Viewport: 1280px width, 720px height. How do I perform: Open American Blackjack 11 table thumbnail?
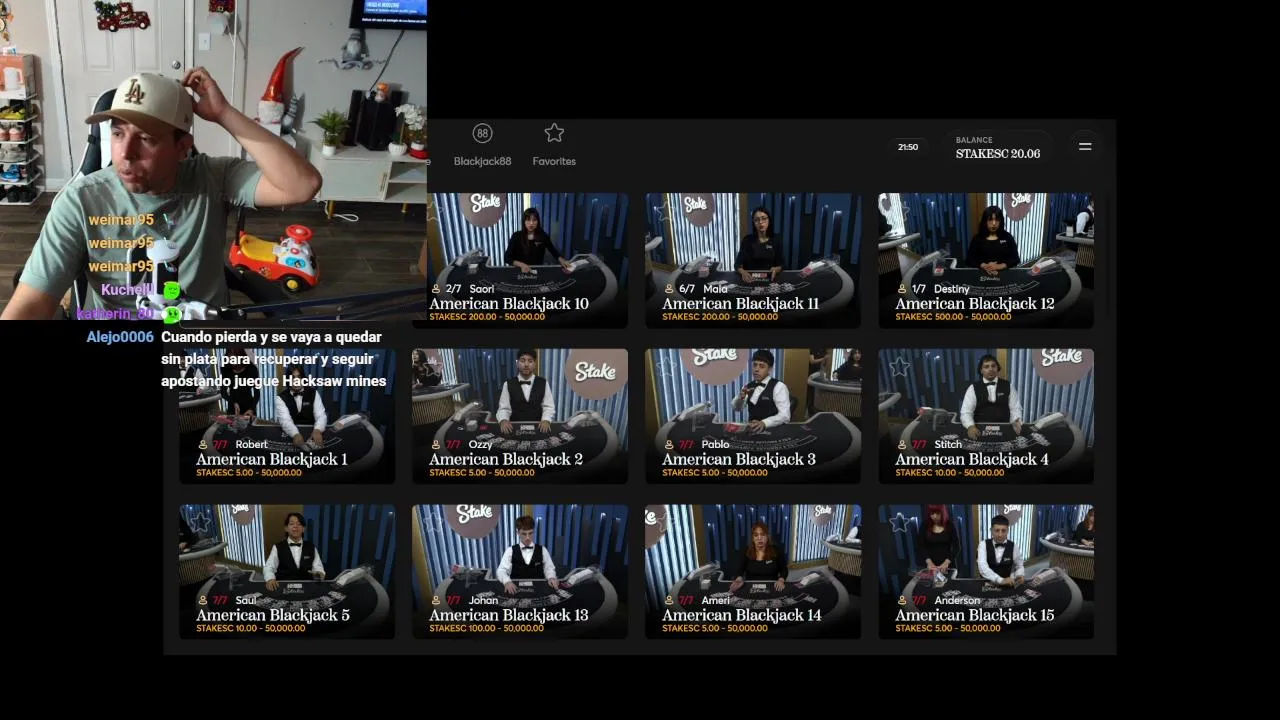tap(753, 260)
